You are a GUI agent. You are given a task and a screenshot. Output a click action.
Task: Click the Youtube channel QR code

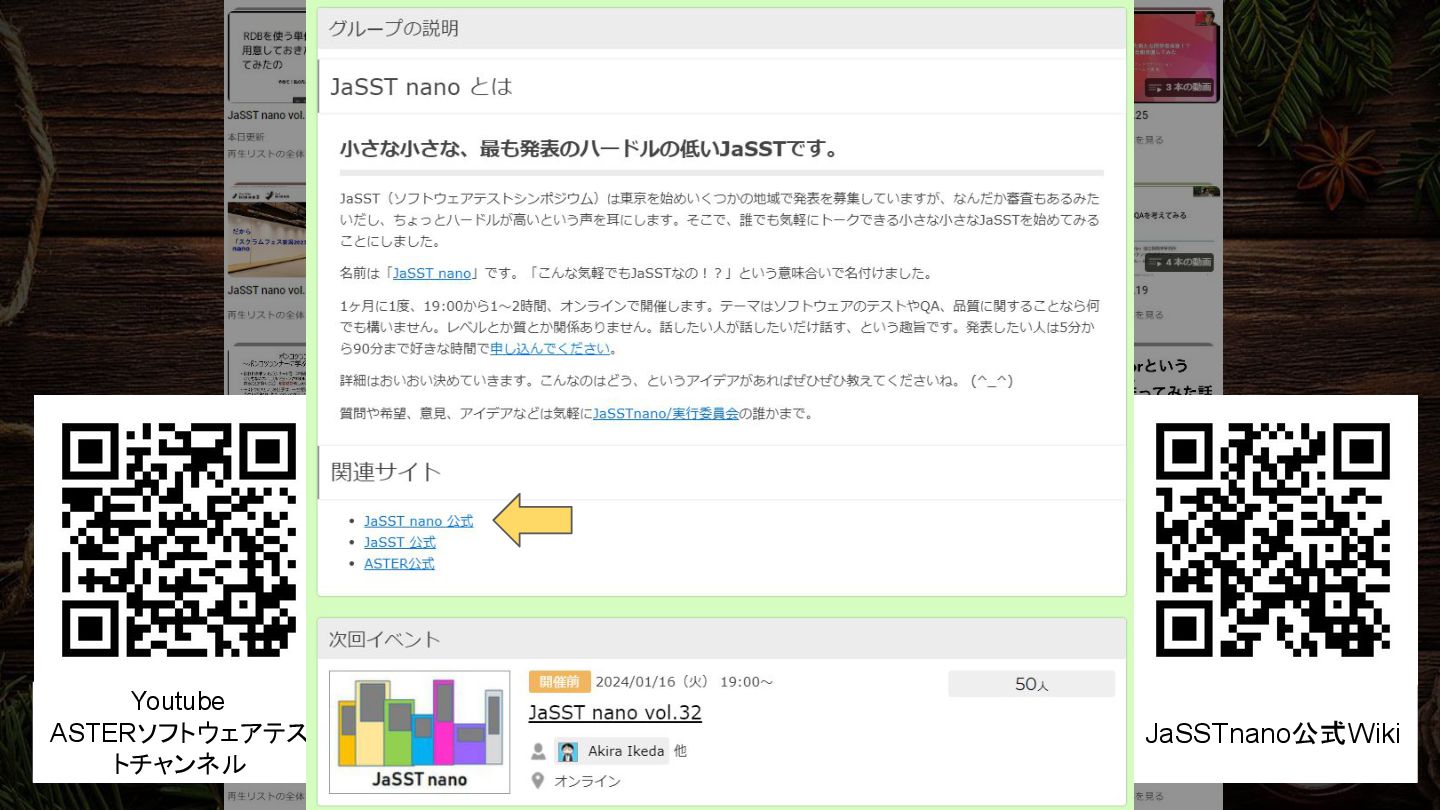pyautogui.click(x=180, y=540)
